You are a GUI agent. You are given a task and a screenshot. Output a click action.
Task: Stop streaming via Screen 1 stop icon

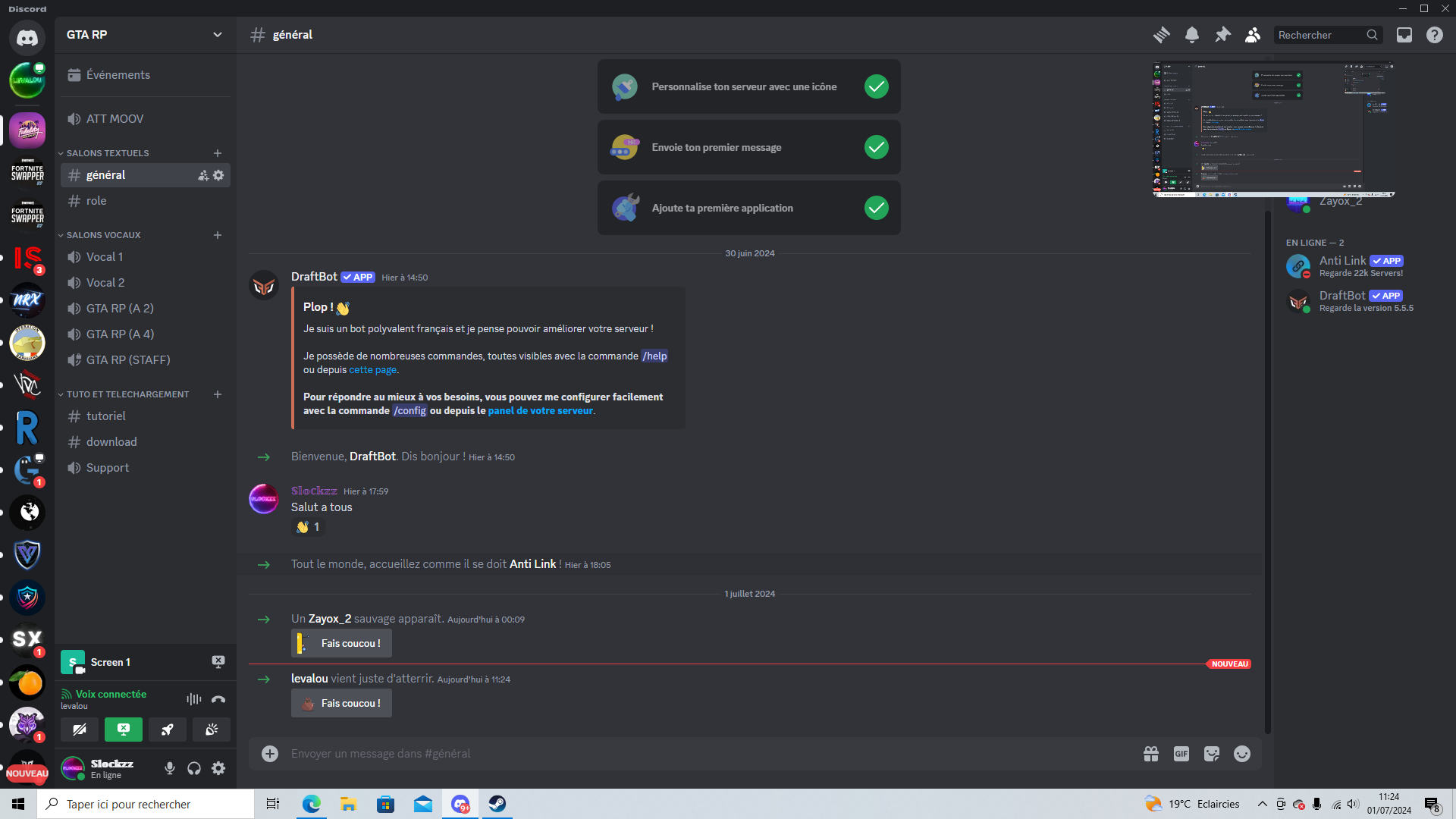[218, 662]
